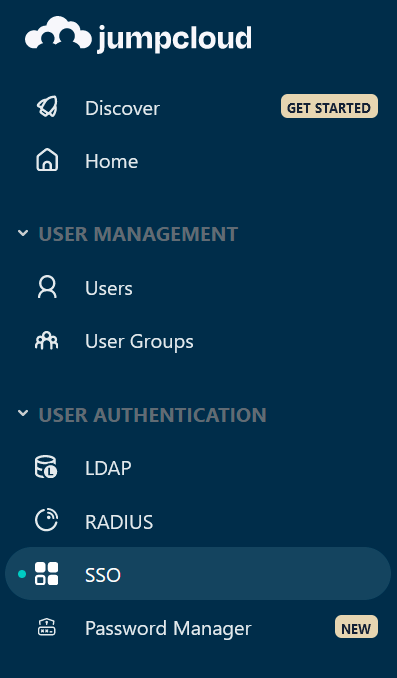Select the SSO label in the sidebar
This screenshot has width=397, height=678.
pyautogui.click(x=103, y=575)
